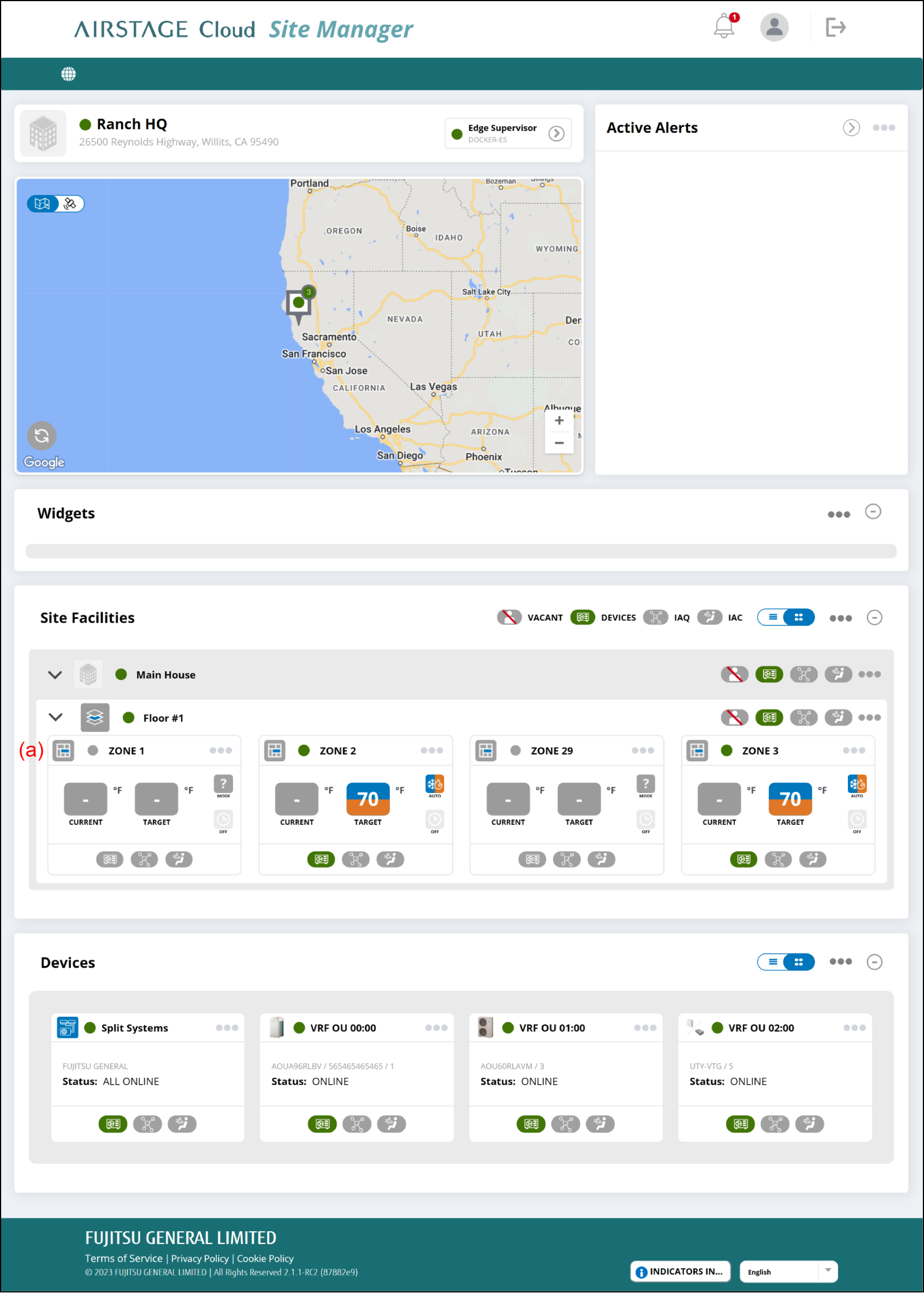The image size is (924, 1293).
Task: Click the Ranch HQ map marker
Action: point(299,303)
